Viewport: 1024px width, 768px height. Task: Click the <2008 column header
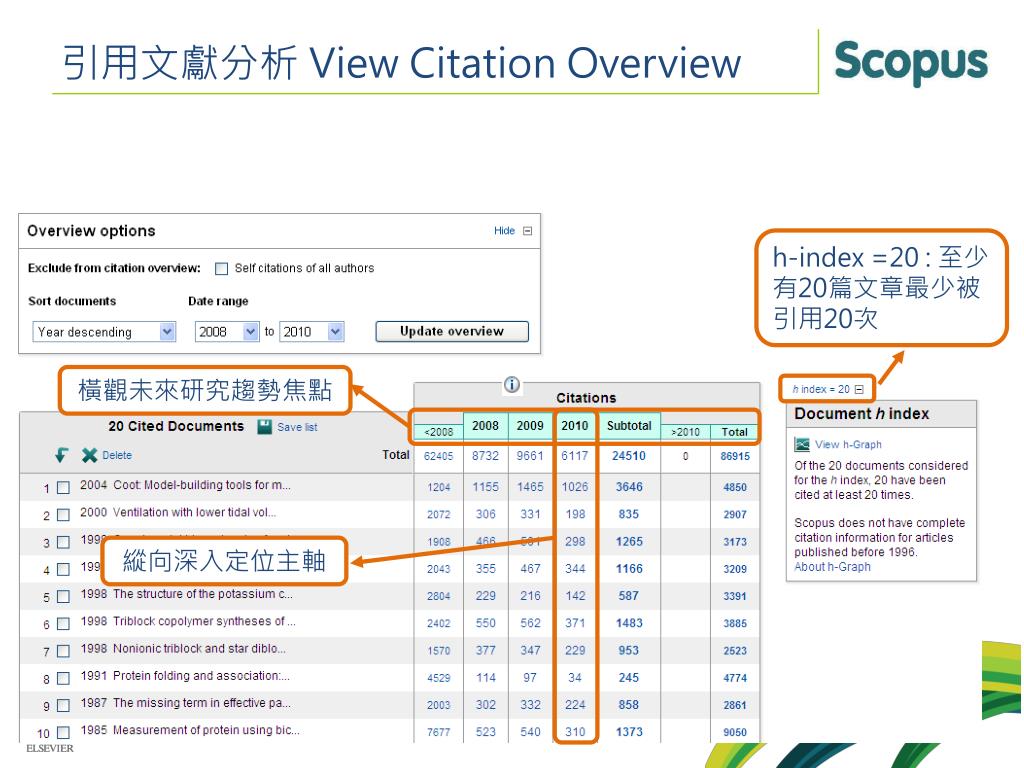(x=439, y=432)
